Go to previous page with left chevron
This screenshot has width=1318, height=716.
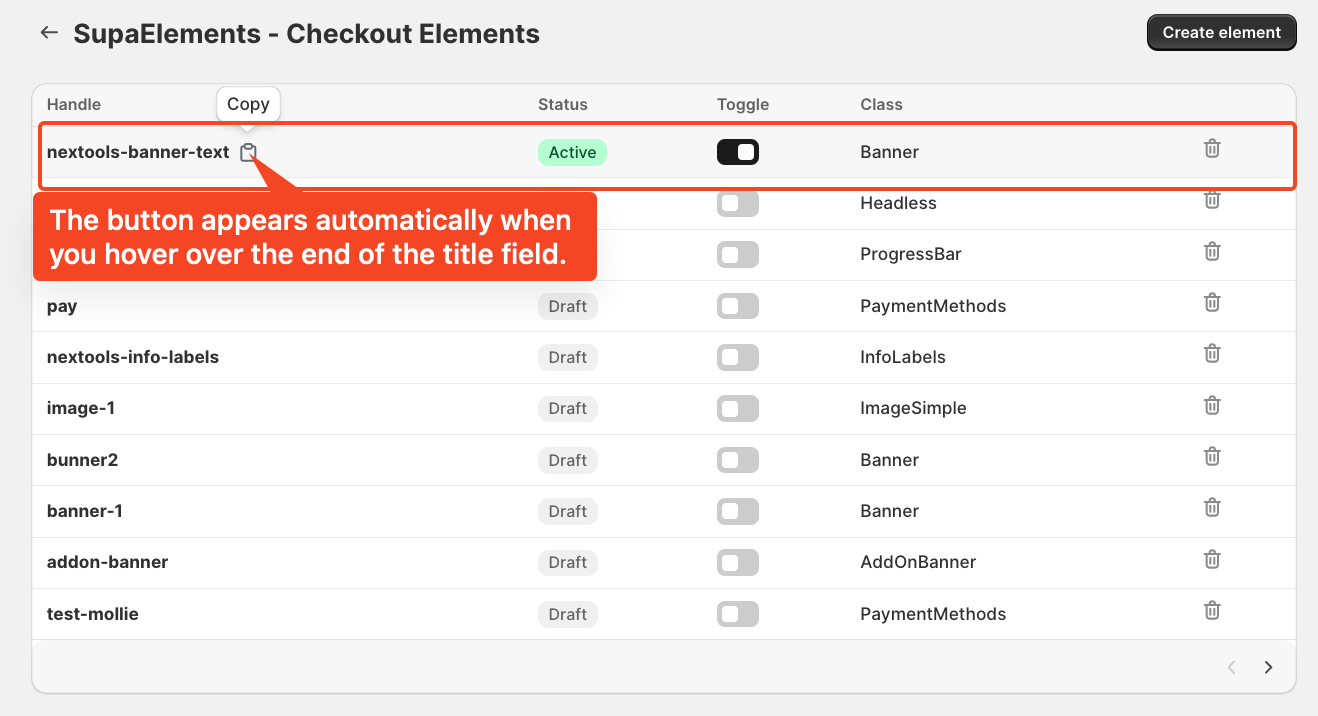(1232, 667)
